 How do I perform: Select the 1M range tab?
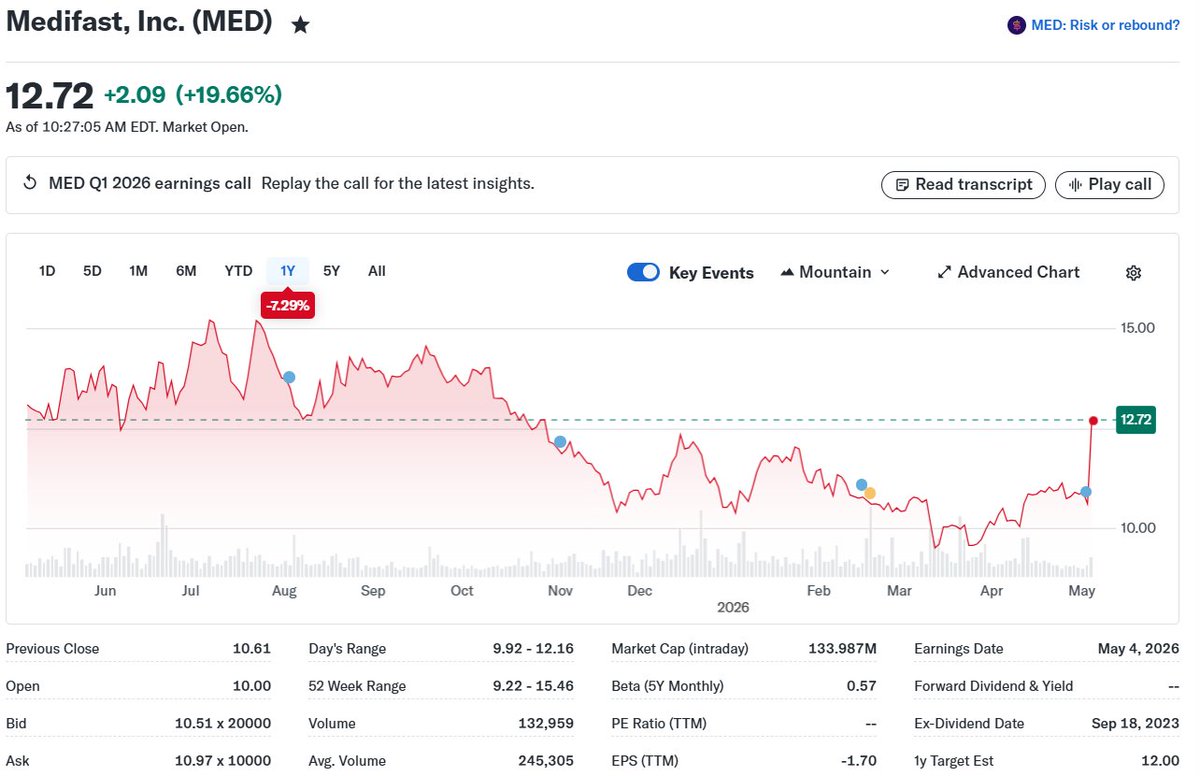point(138,271)
